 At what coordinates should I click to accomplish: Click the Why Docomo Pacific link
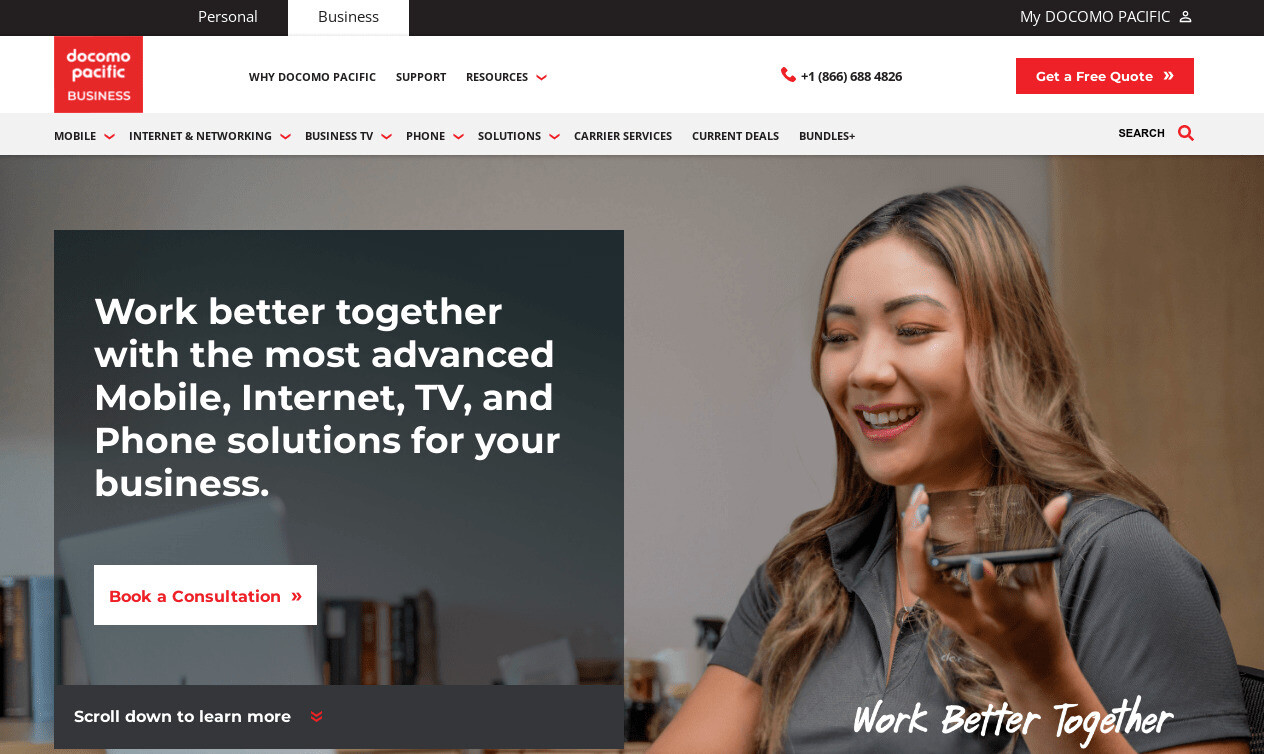pos(312,77)
